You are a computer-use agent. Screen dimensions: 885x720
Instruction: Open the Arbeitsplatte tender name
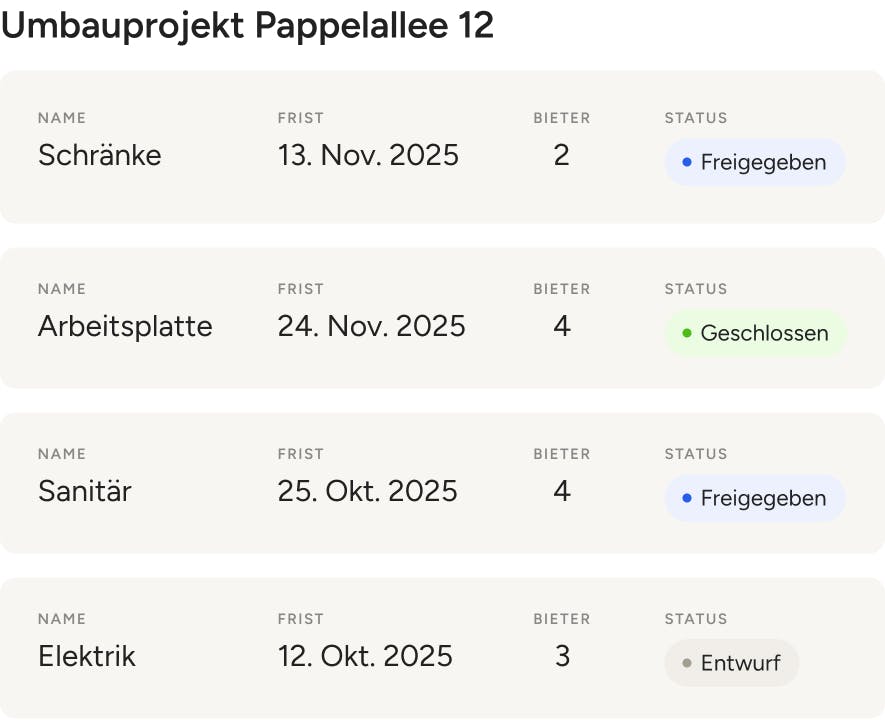(x=125, y=326)
